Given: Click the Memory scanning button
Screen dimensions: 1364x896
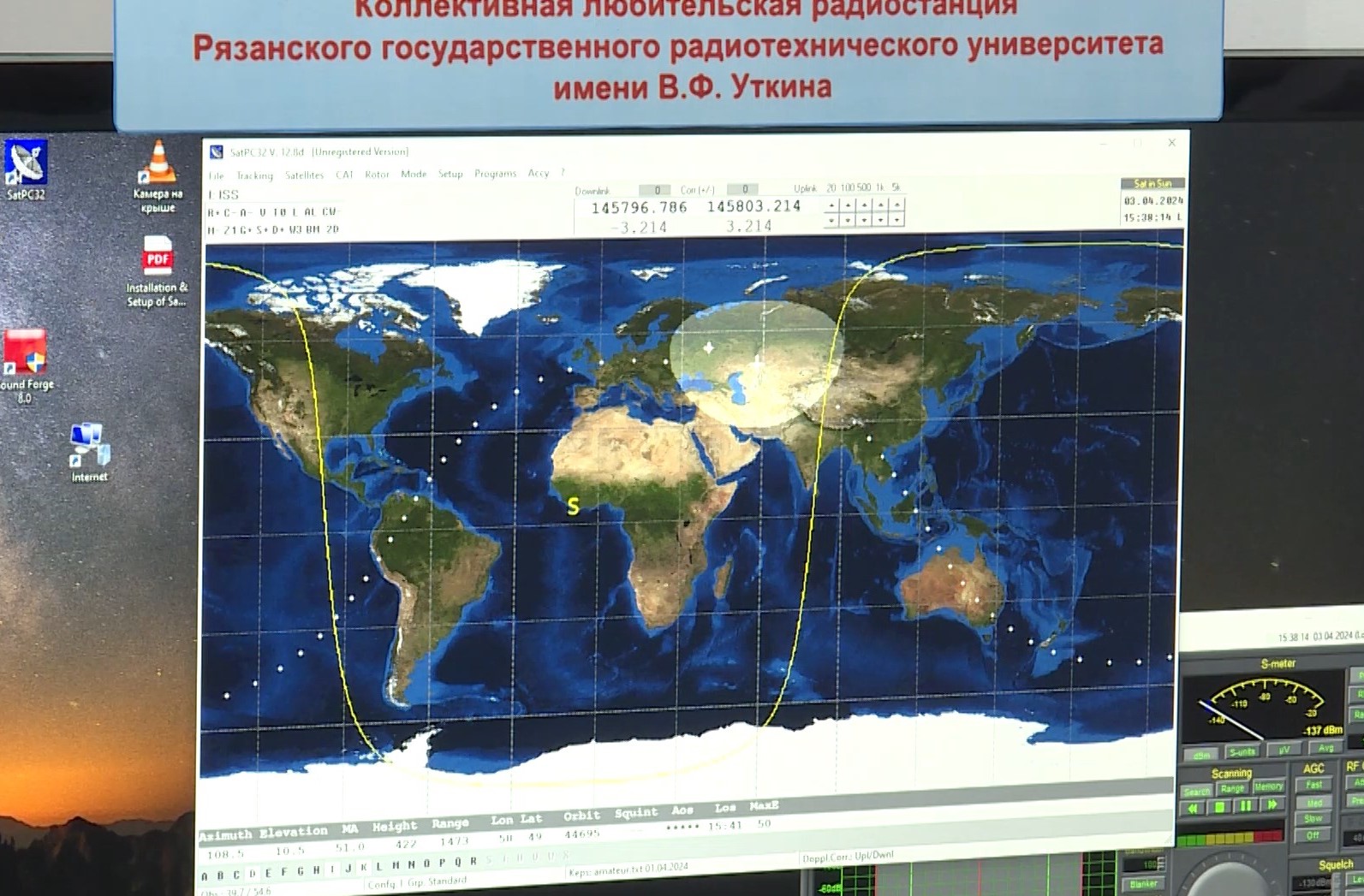Looking at the screenshot, I should tap(1268, 786).
